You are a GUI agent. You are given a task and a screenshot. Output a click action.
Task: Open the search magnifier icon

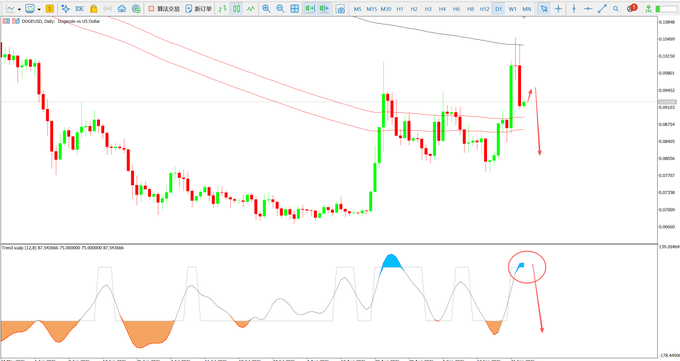pos(616,9)
